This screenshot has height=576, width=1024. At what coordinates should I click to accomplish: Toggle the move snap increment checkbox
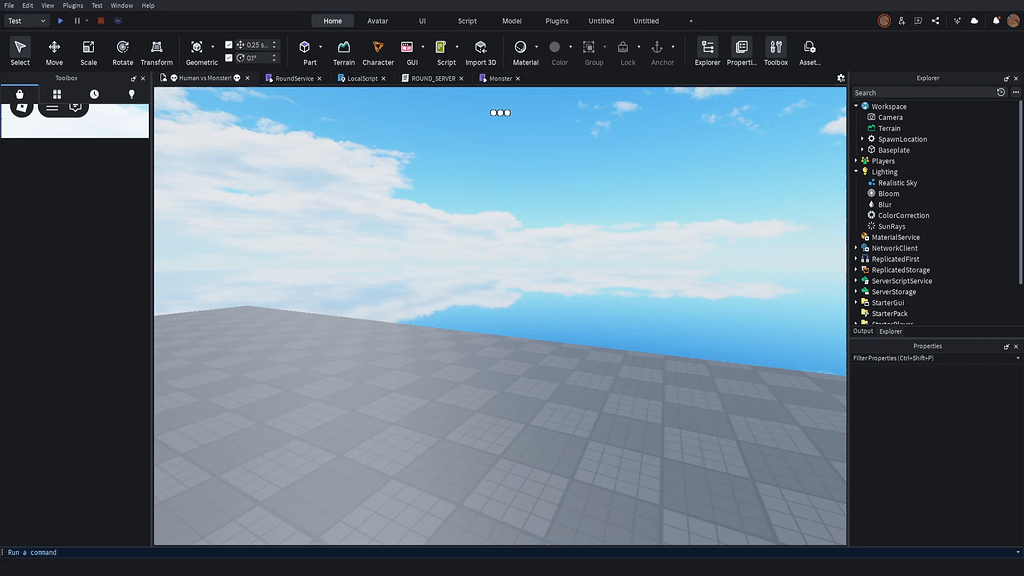tap(228, 44)
